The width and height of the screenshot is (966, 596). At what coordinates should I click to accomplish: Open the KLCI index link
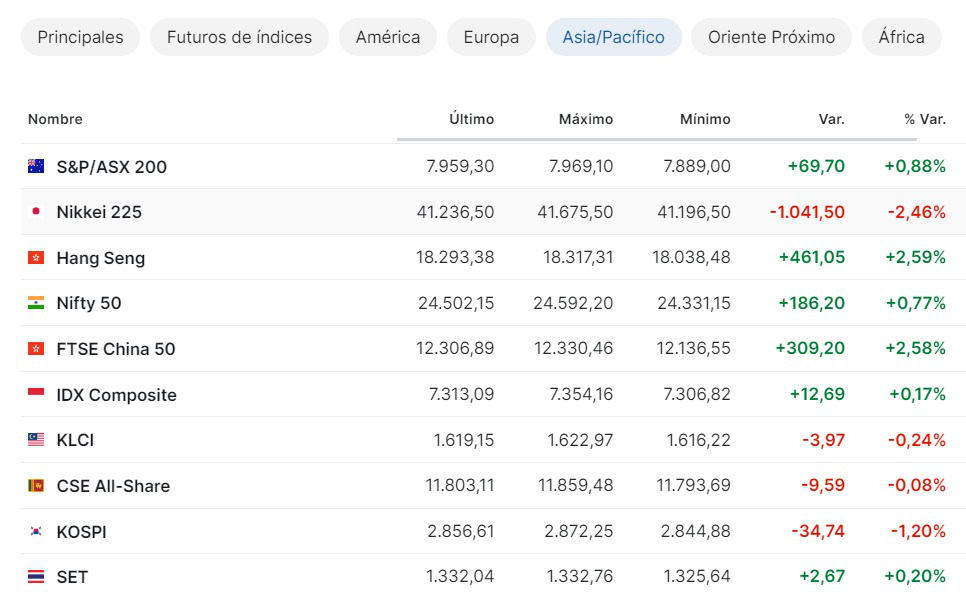[75, 440]
